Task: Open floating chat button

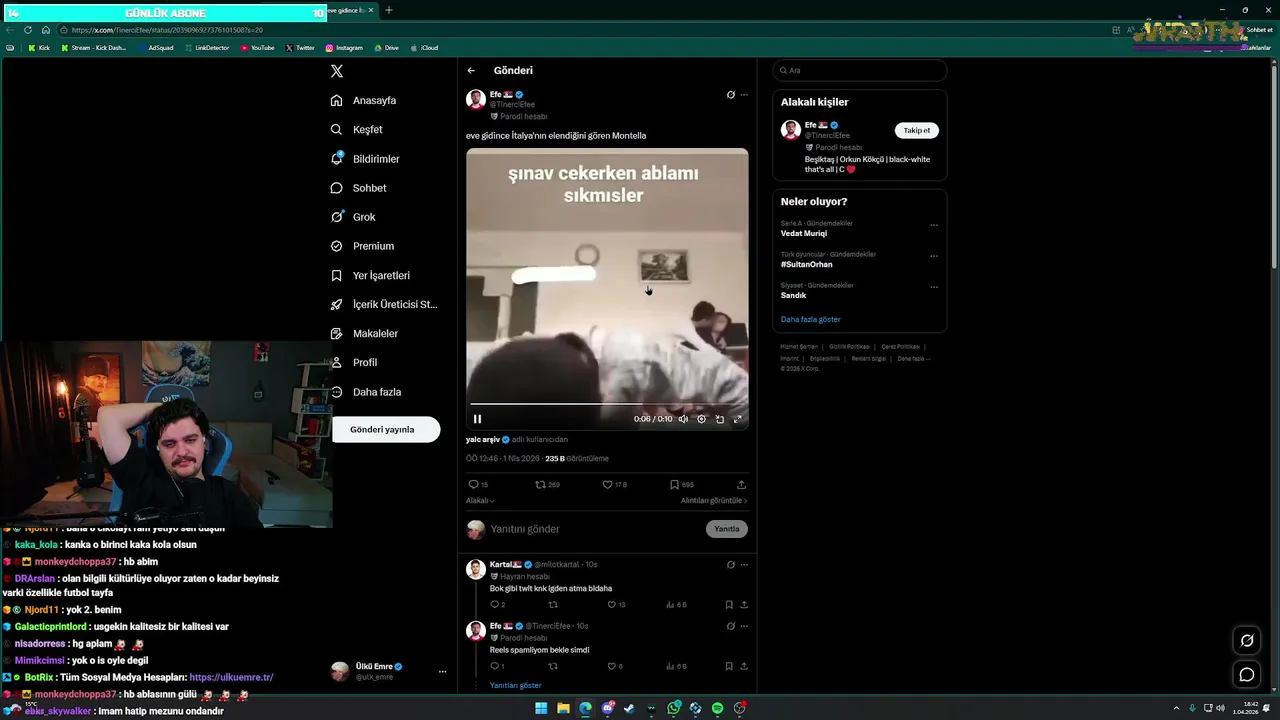Action: 1247,675
